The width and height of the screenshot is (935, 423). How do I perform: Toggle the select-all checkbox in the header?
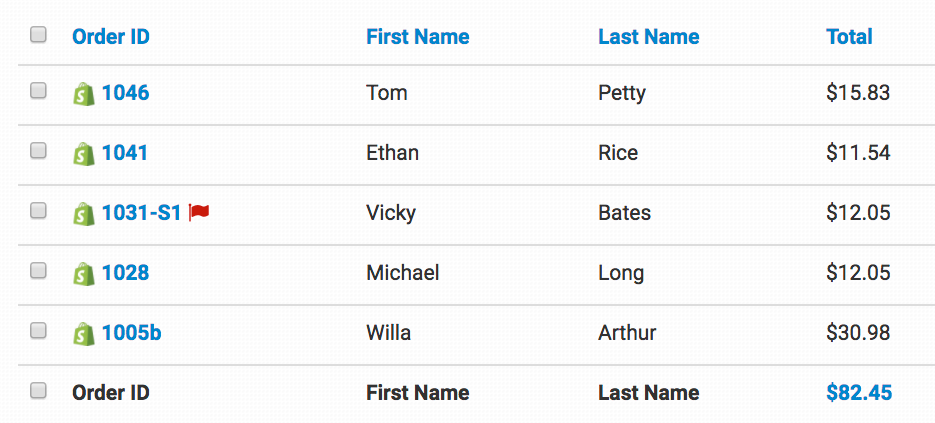(38, 35)
